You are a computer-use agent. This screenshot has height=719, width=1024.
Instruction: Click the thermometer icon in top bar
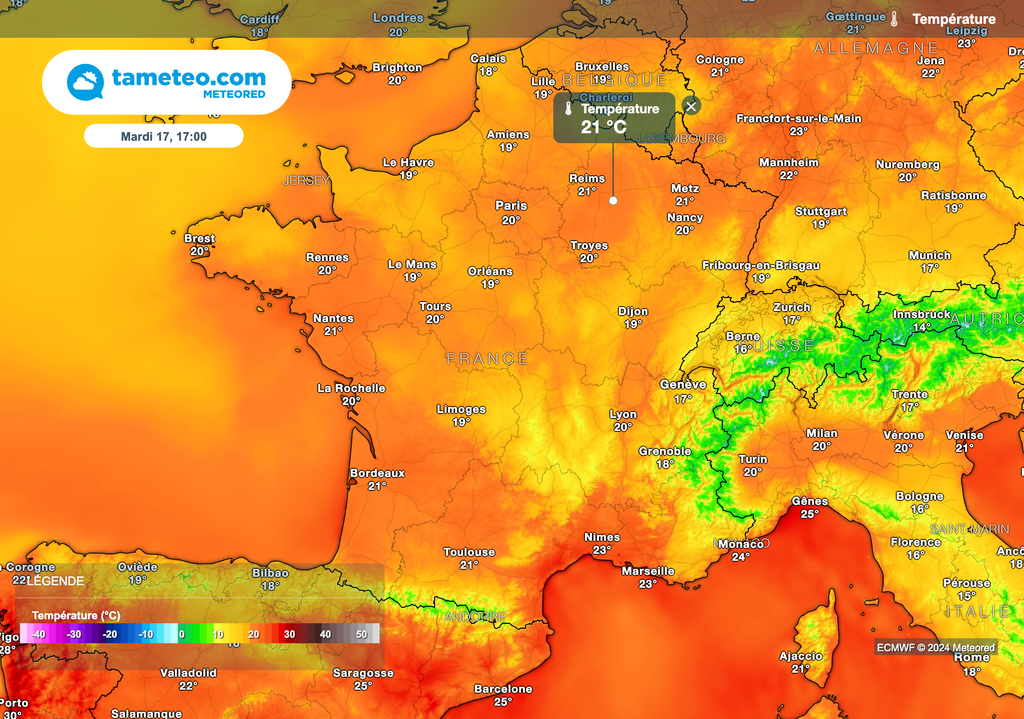894,19
